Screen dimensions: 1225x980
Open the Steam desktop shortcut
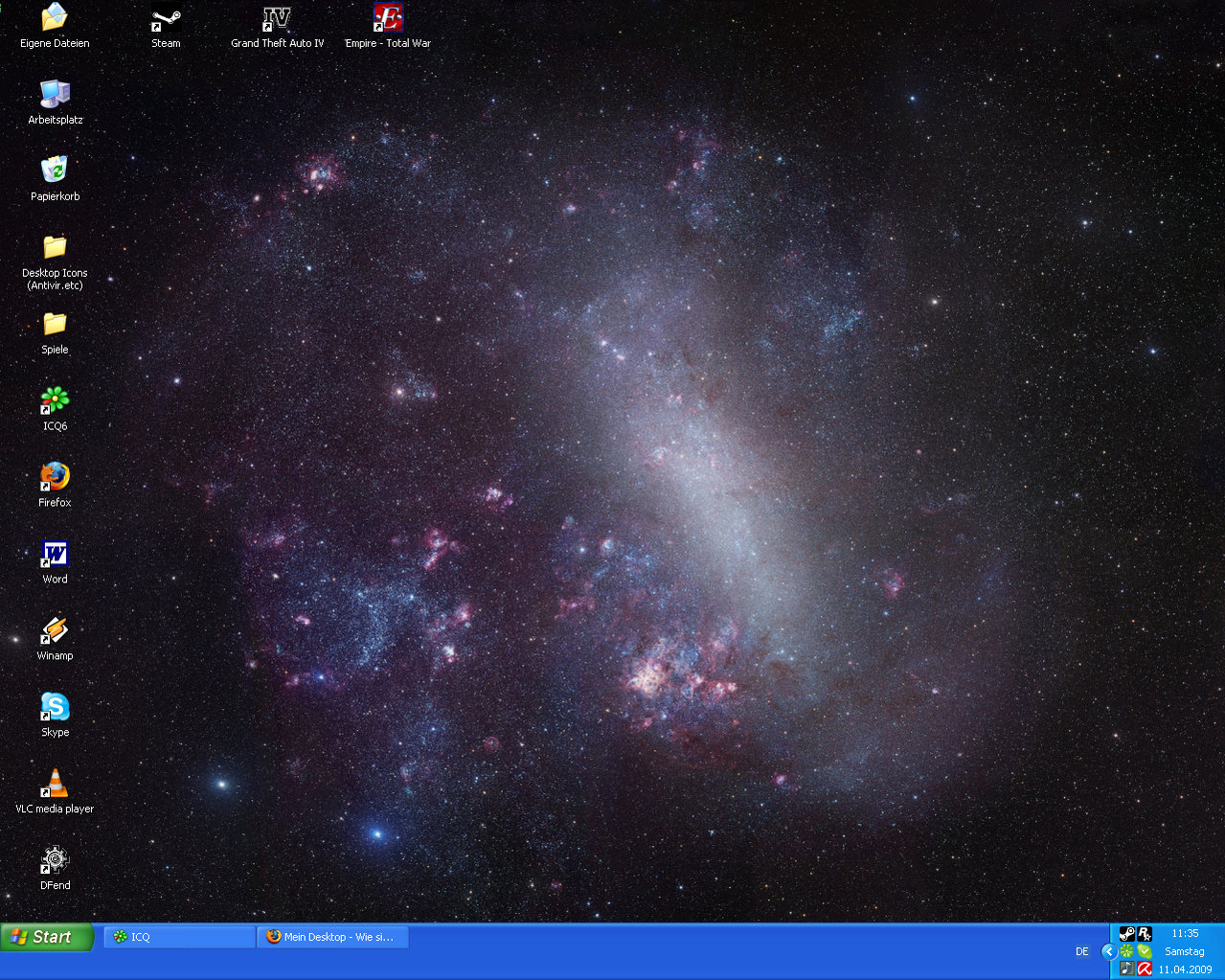tap(166, 20)
